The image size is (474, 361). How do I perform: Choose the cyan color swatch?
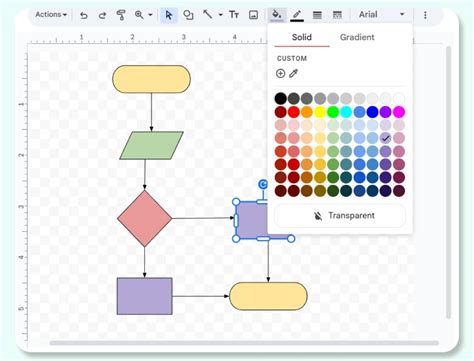(x=346, y=112)
